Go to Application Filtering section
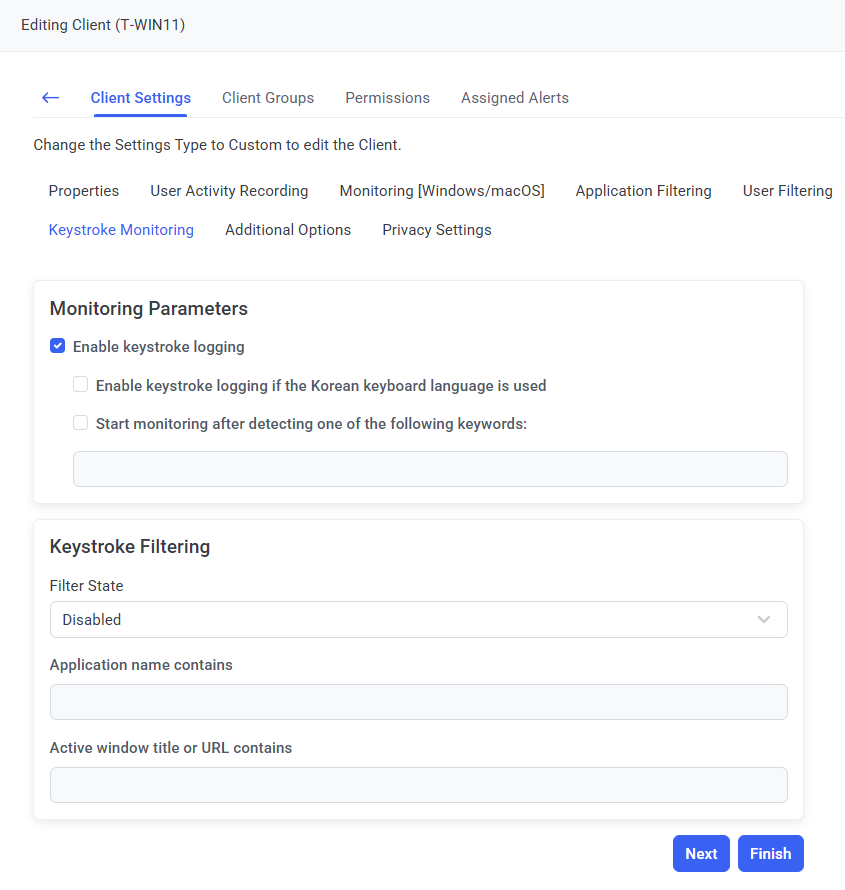 pyautogui.click(x=643, y=191)
